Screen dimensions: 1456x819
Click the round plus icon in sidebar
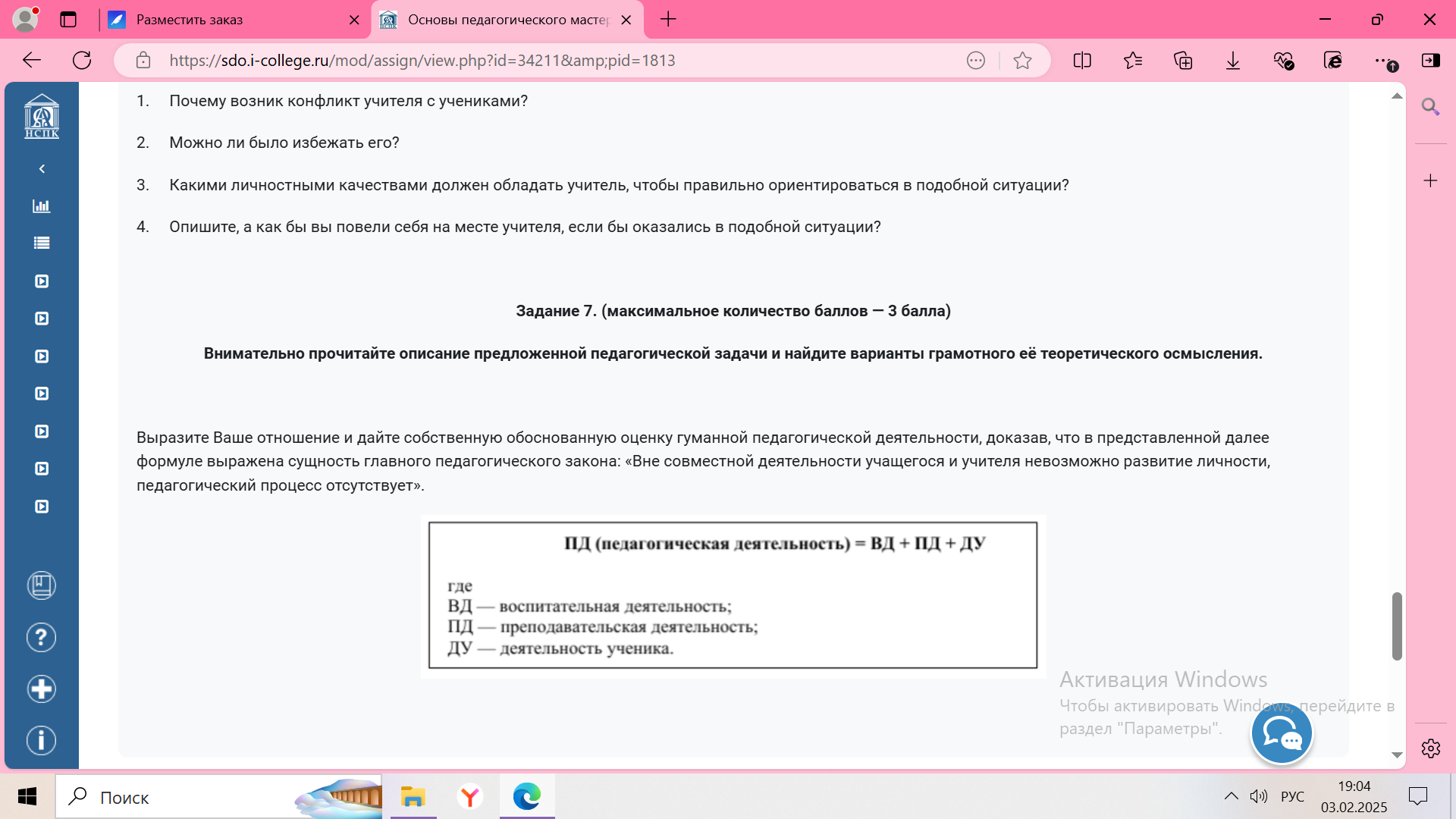(42, 689)
